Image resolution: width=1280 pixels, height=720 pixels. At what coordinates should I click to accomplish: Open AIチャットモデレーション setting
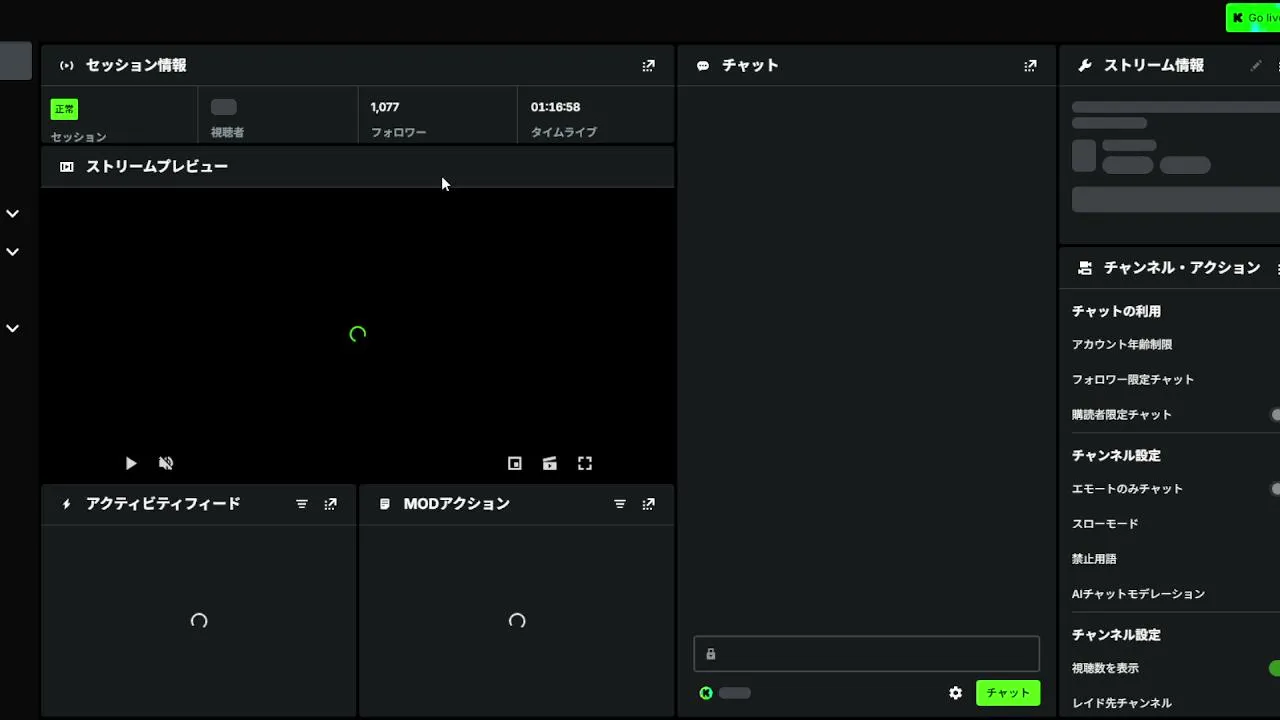(1138, 594)
